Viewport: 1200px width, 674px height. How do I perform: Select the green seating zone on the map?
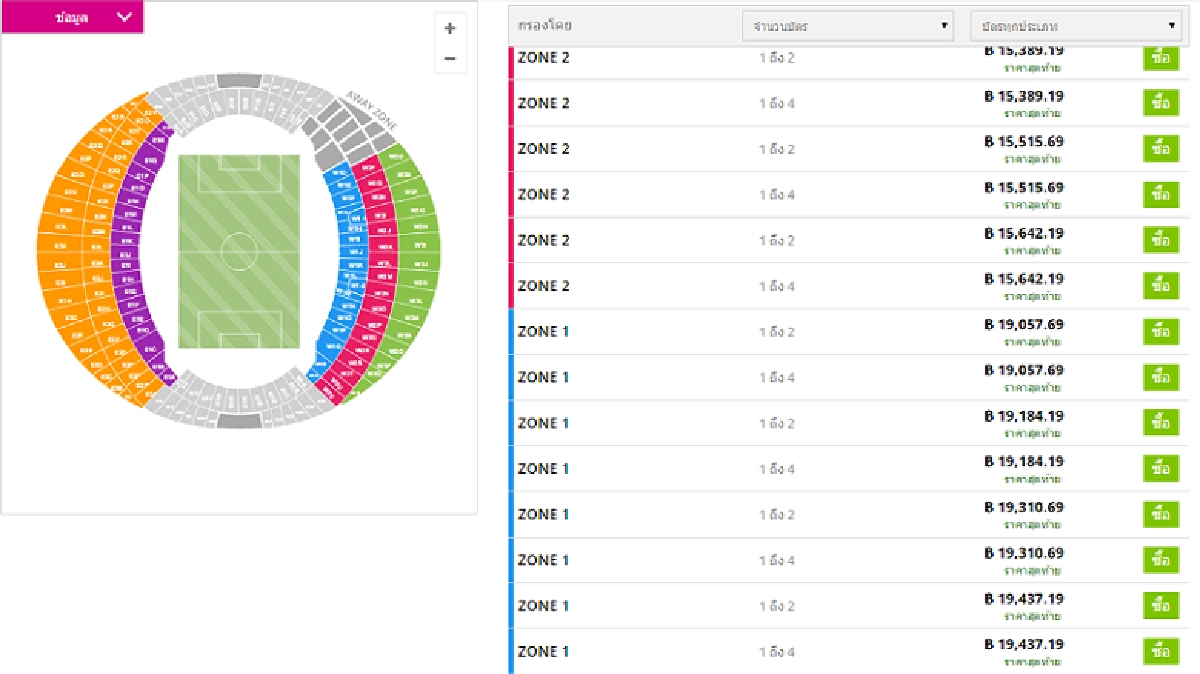418,250
